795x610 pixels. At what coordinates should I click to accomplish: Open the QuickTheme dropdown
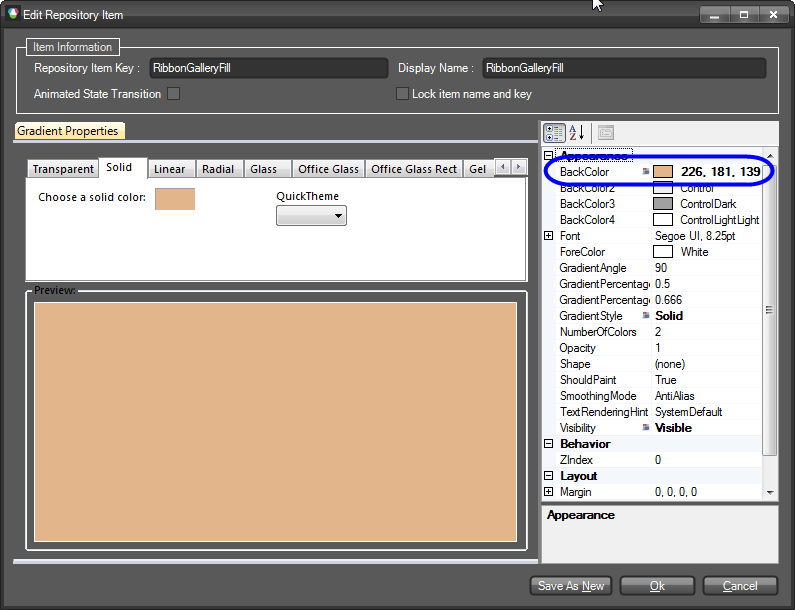coord(311,216)
